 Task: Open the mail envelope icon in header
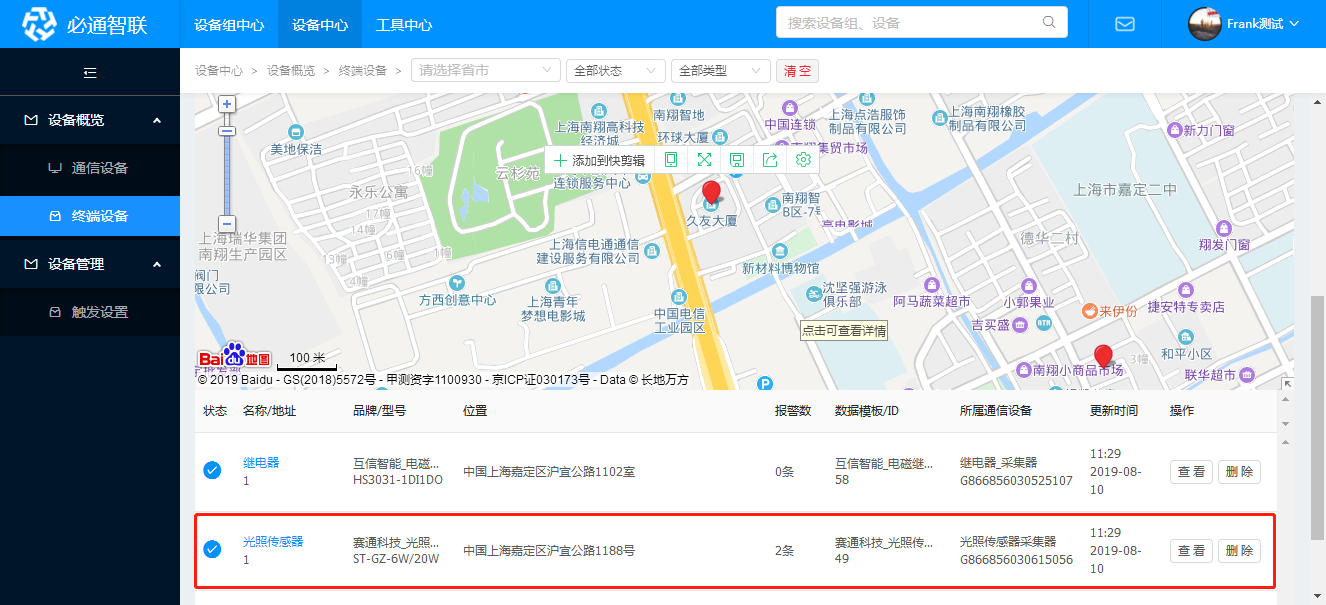point(1125,24)
